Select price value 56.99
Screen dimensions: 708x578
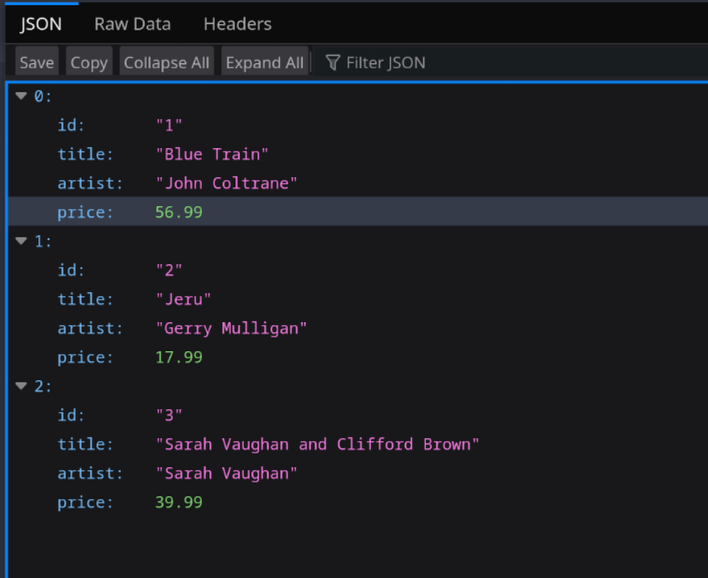[x=179, y=212]
